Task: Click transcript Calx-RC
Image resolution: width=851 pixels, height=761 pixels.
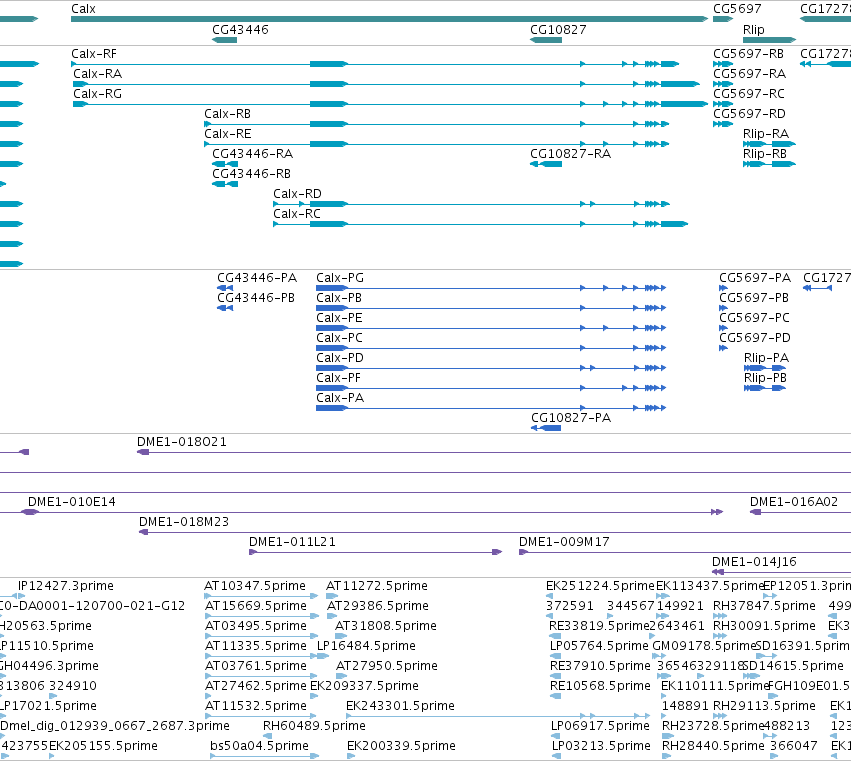Action: (296, 214)
